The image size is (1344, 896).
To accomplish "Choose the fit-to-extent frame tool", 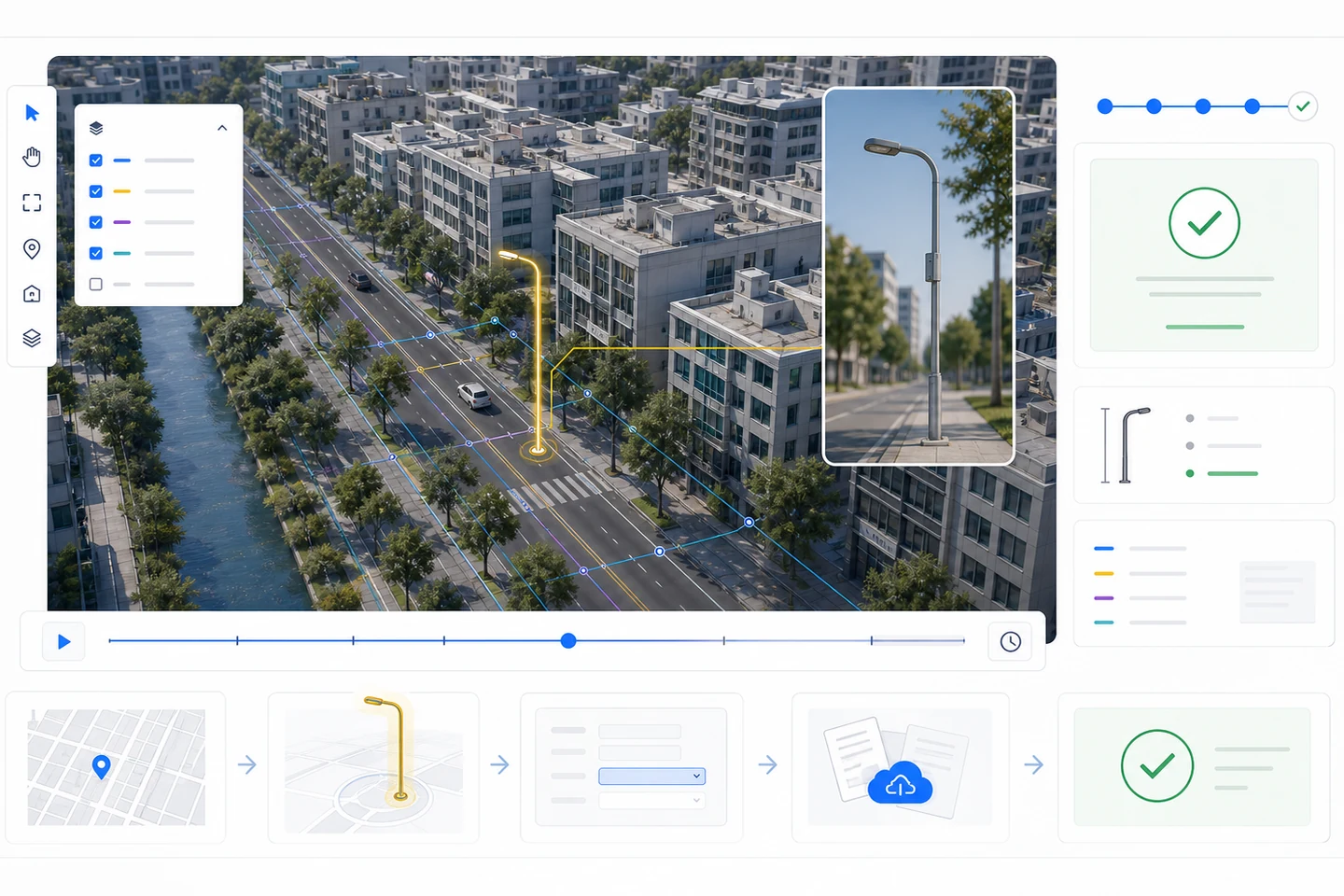I will (32, 203).
